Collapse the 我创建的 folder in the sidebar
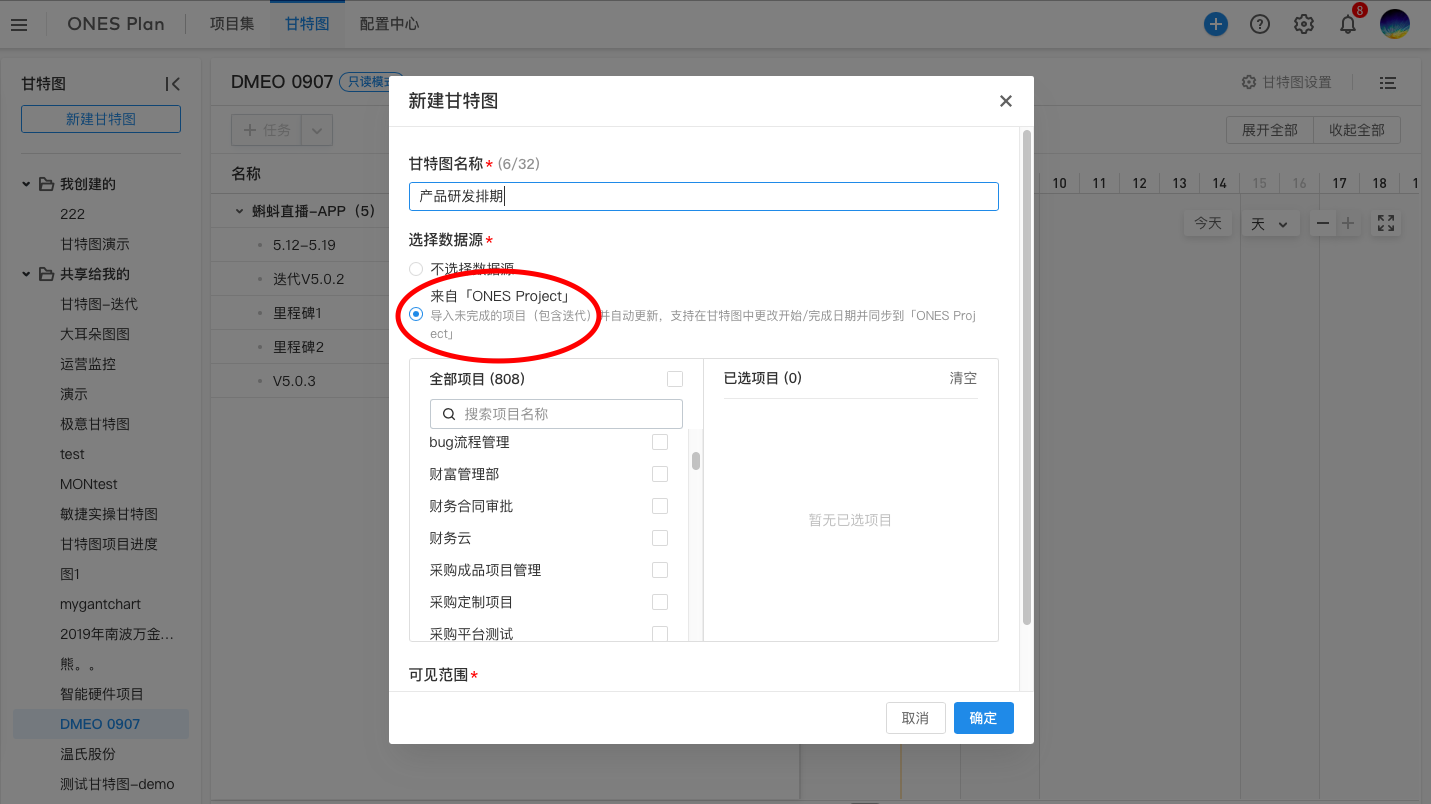Viewport: 1431px width, 804px height. pos(25,183)
